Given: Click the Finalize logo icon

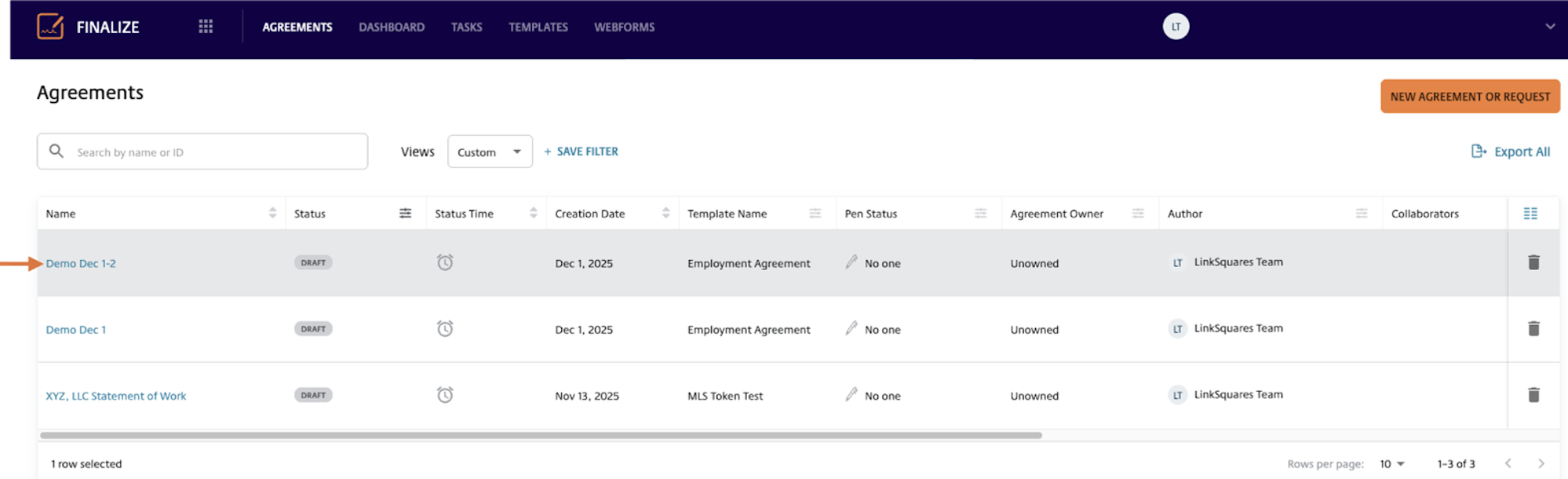Looking at the screenshot, I should tap(50, 27).
